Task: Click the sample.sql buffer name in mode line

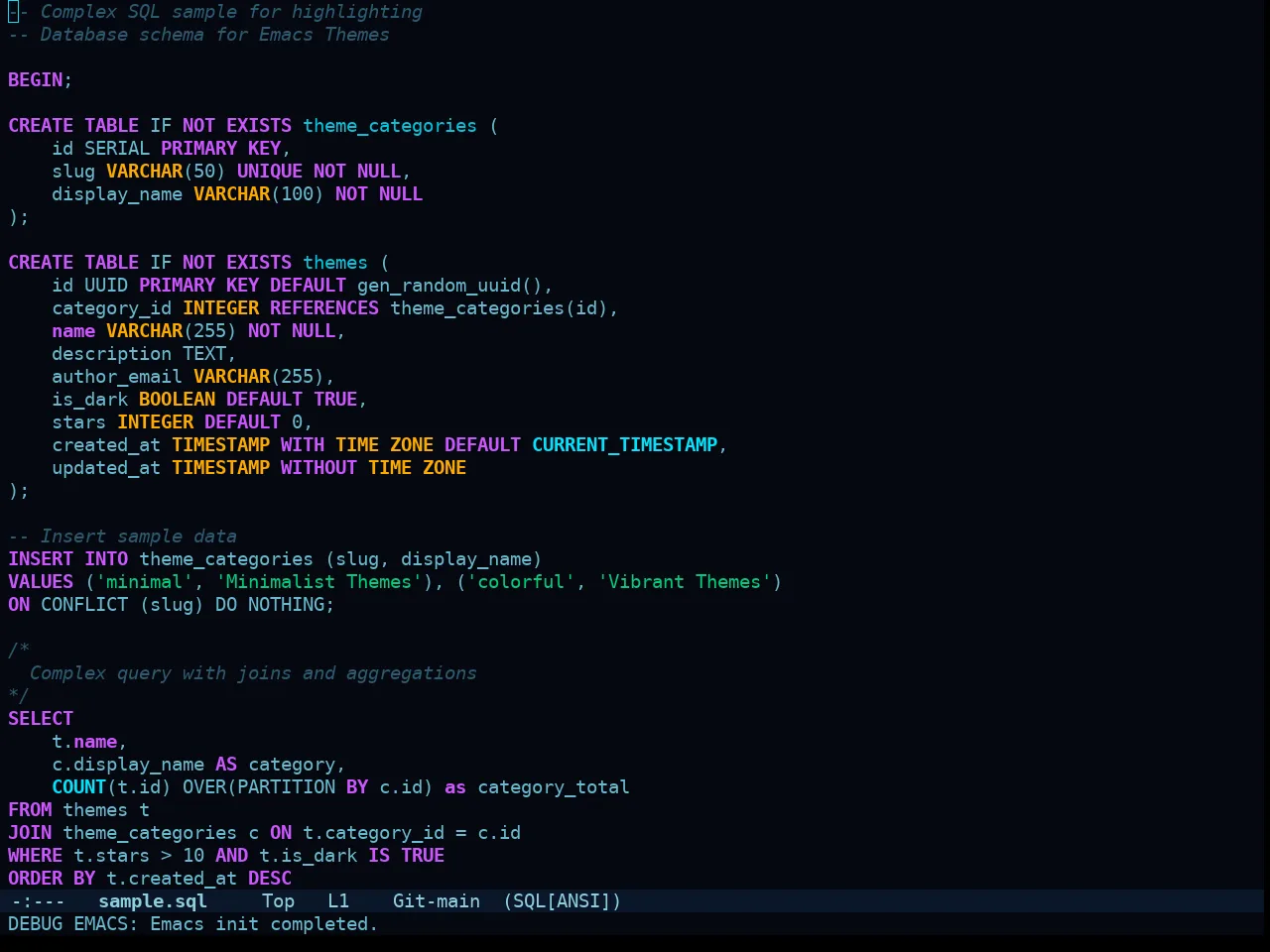Action: 153,901
